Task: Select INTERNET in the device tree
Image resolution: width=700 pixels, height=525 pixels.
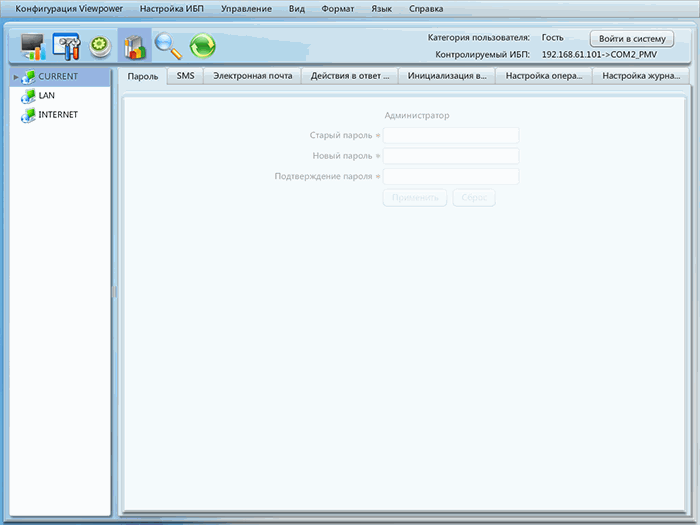Action: click(x=58, y=115)
